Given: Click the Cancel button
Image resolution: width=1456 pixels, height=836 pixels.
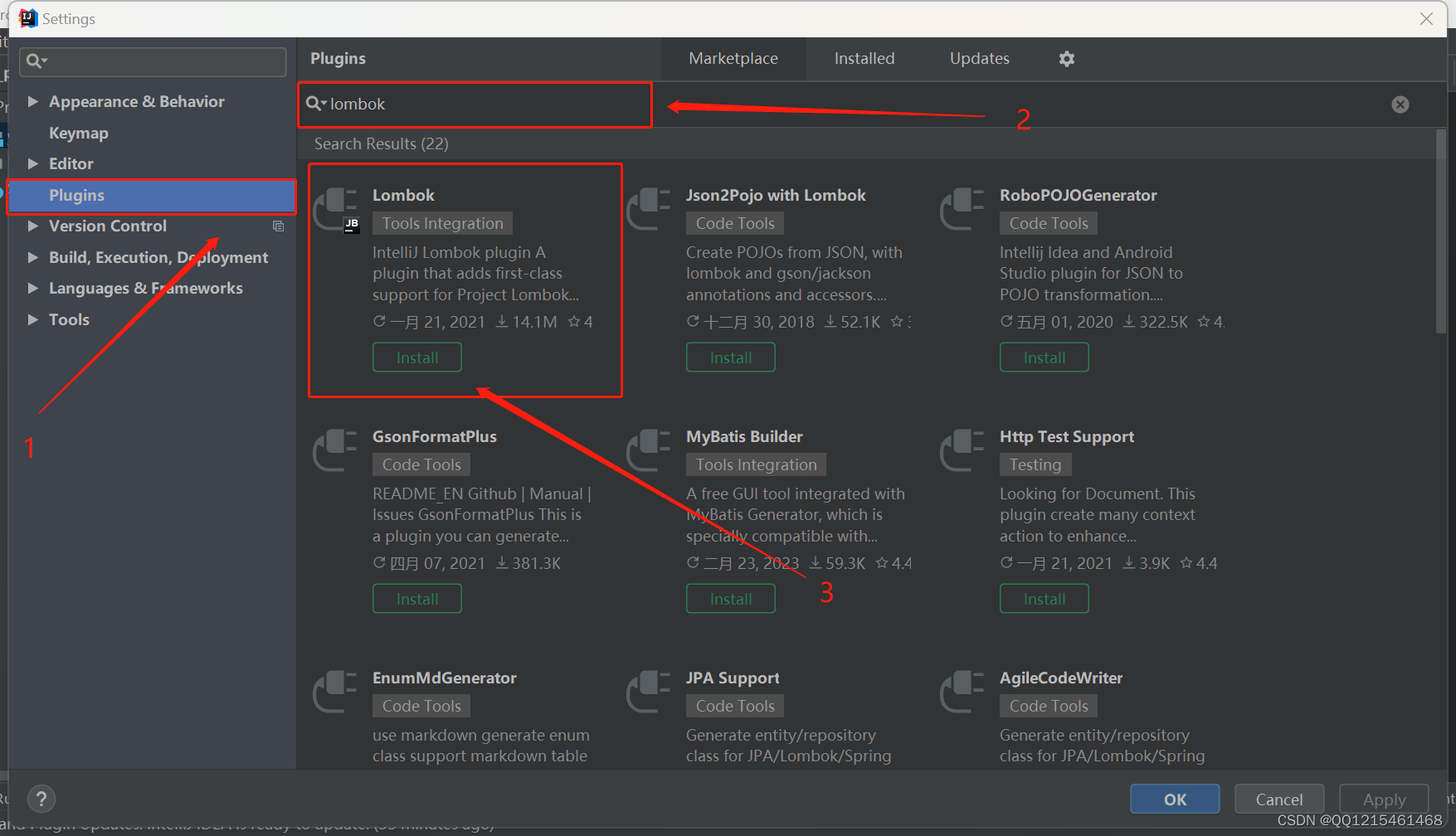Looking at the screenshot, I should (x=1279, y=800).
